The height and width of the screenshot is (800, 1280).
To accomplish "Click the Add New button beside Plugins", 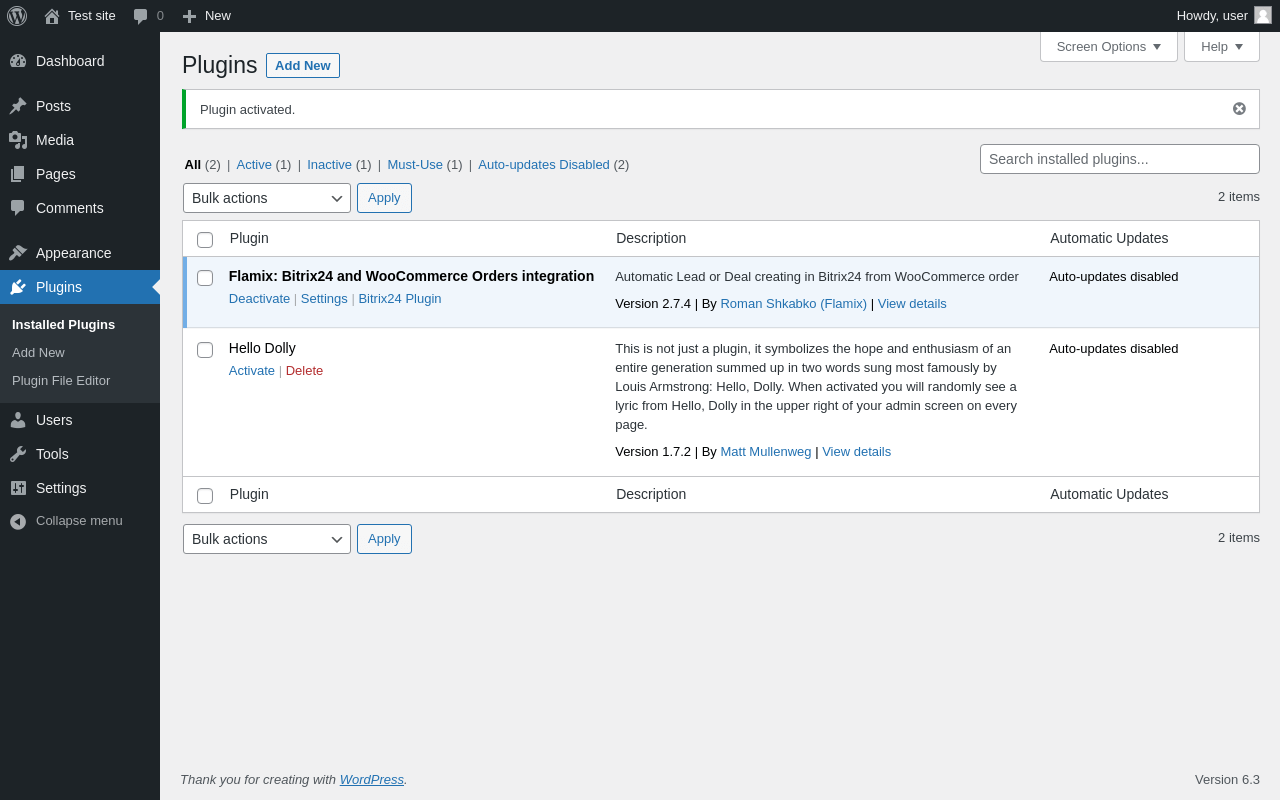I will click(302, 66).
